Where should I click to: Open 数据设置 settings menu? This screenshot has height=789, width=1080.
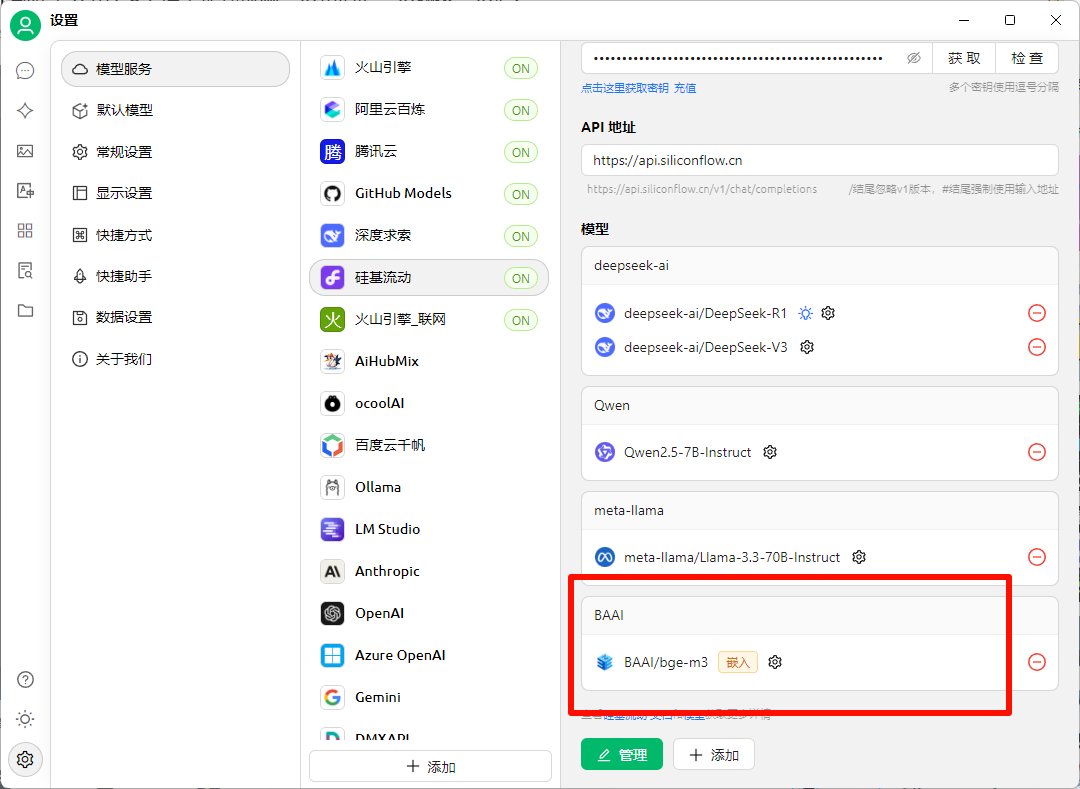point(176,317)
